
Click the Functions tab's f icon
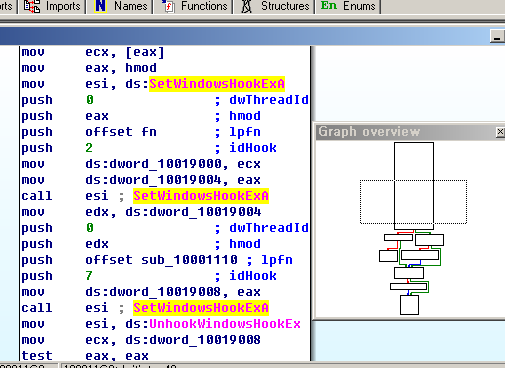pyautogui.click(x=168, y=6)
